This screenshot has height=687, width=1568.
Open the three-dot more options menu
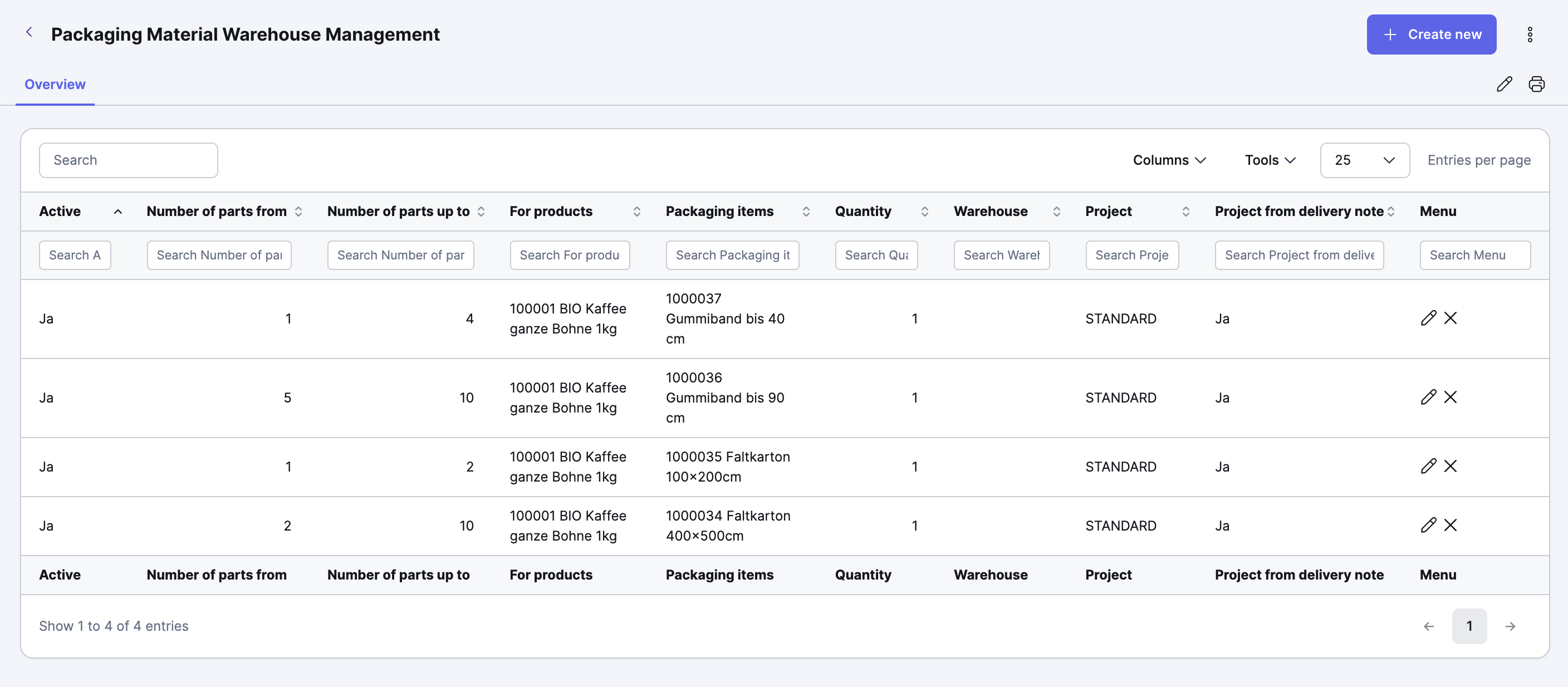(x=1530, y=35)
